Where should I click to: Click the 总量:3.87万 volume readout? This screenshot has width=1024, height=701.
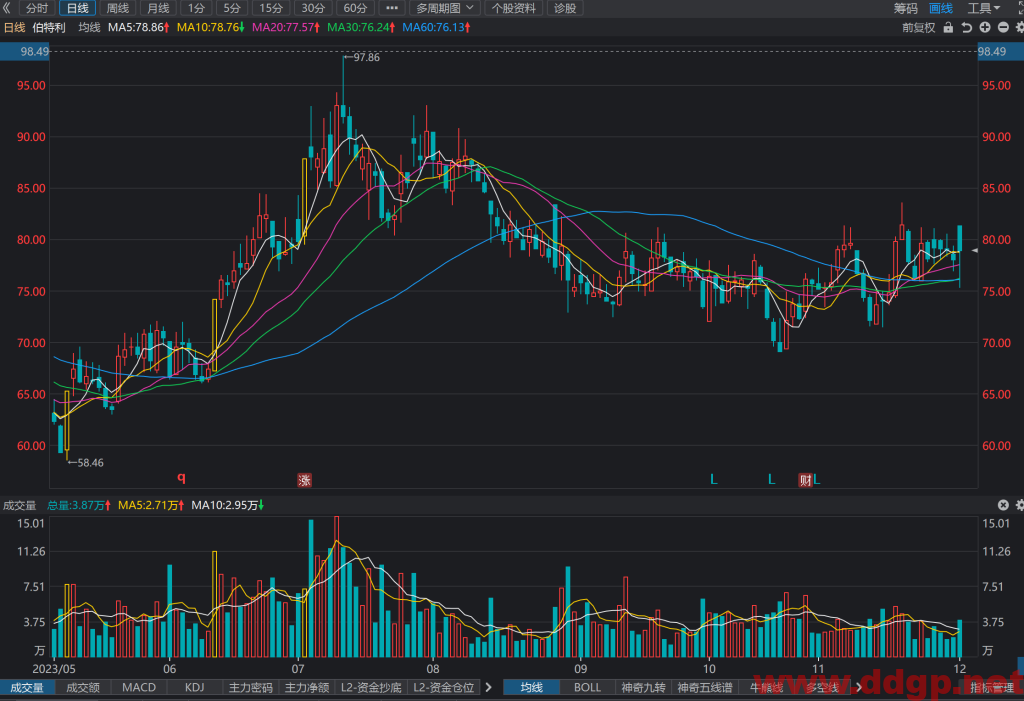point(79,505)
